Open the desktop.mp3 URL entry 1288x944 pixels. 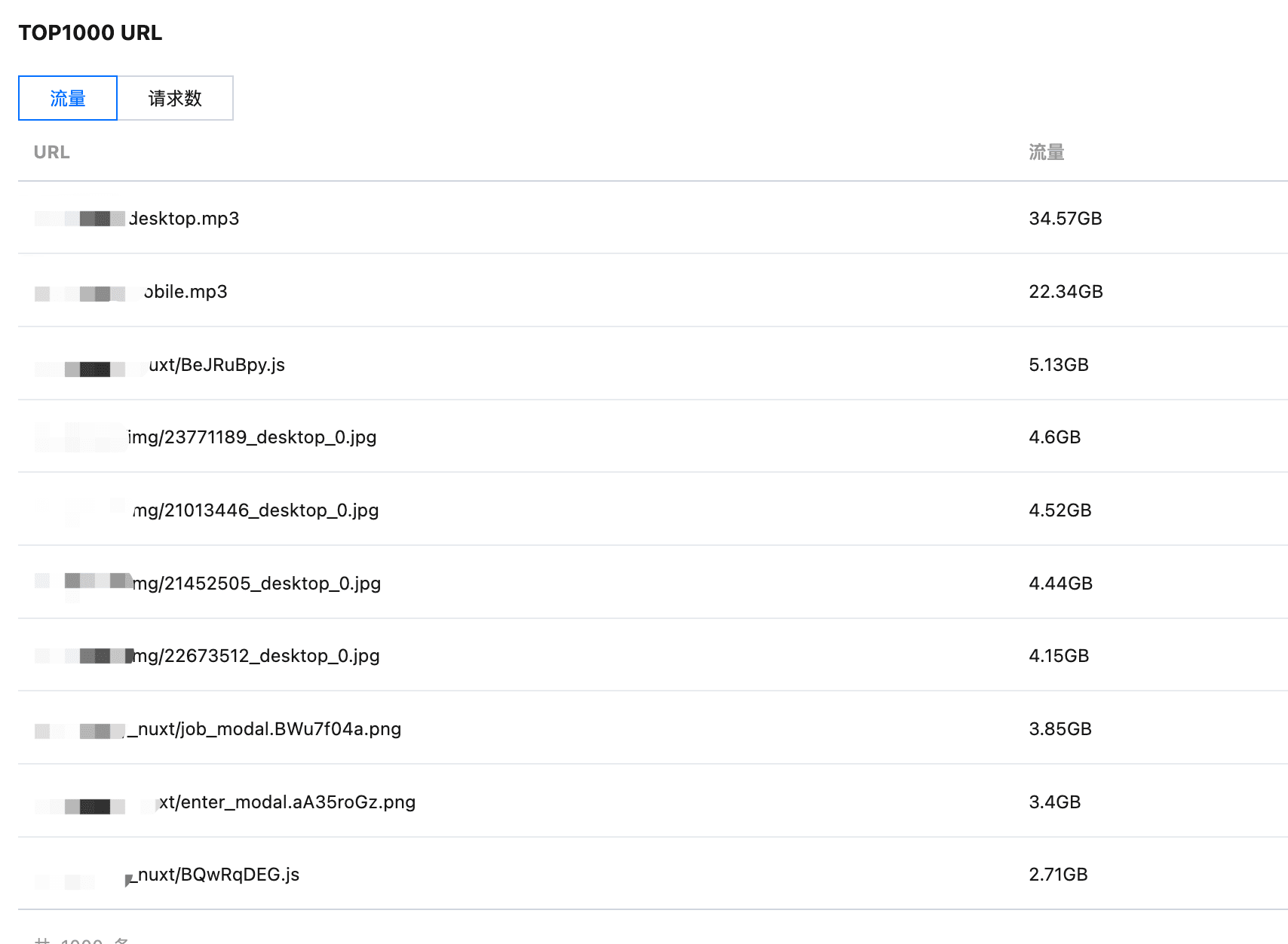coord(183,219)
